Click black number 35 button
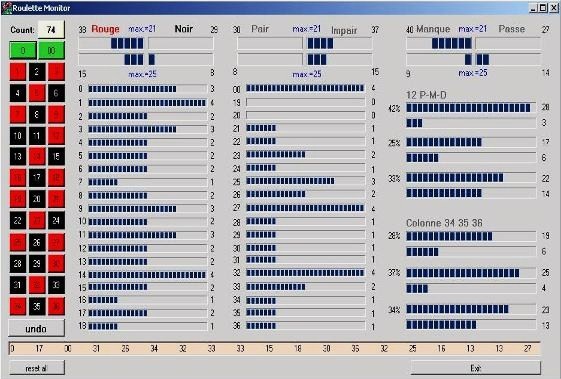Viewport: 561px width, 379px height. coord(37,306)
